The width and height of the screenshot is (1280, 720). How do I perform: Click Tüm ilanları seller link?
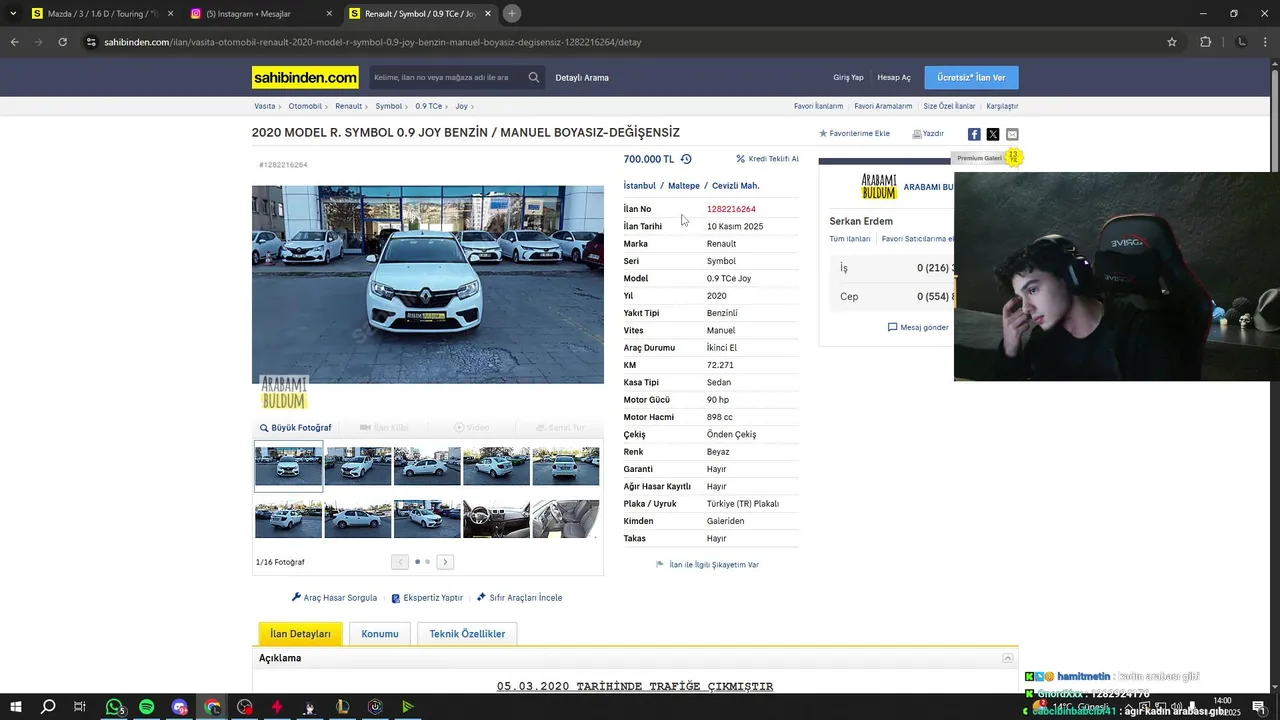(x=850, y=239)
